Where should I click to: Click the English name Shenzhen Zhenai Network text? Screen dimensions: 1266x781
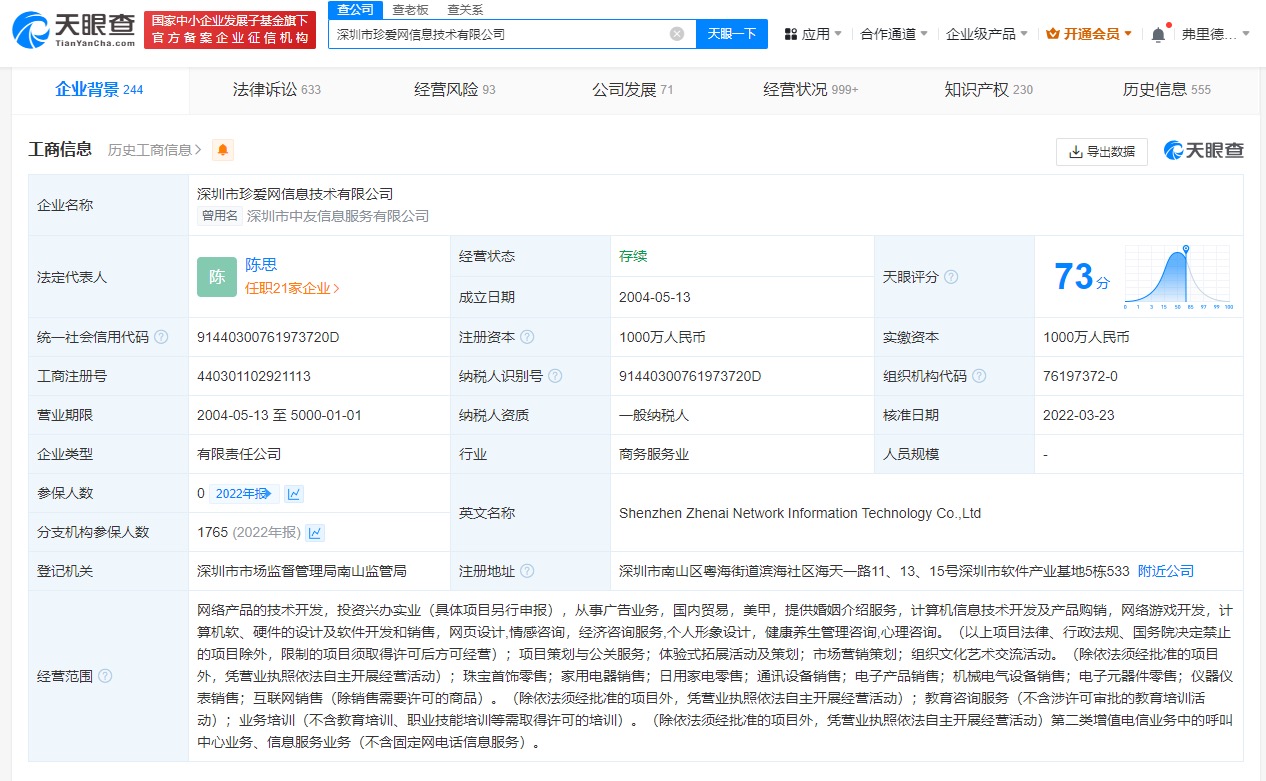click(800, 513)
